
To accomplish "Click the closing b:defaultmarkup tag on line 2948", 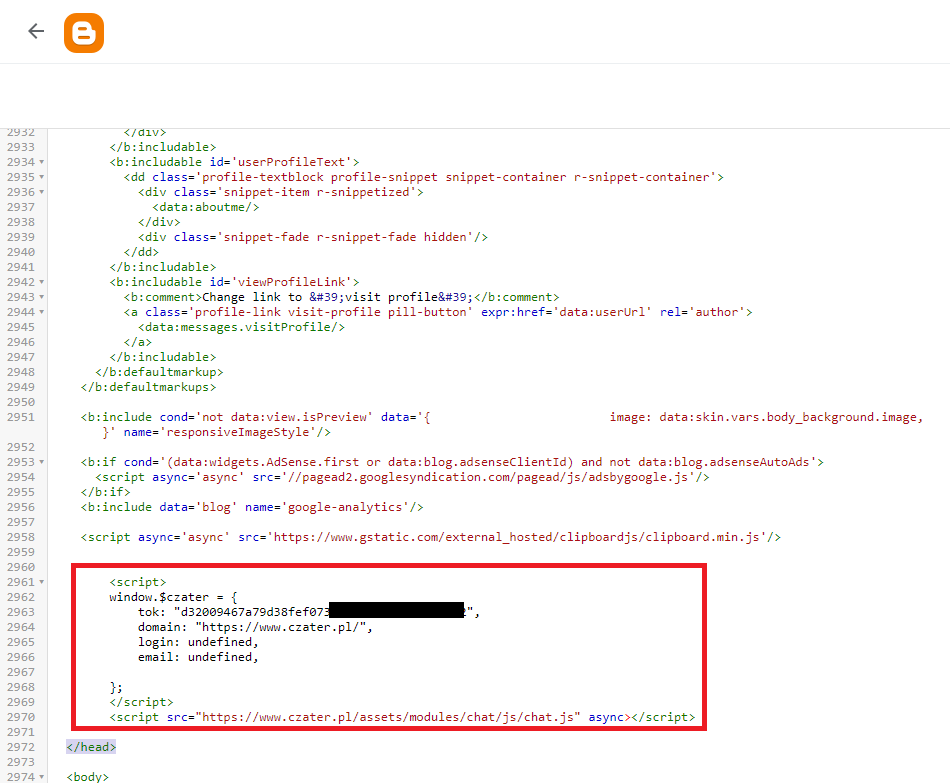I will coord(159,372).
